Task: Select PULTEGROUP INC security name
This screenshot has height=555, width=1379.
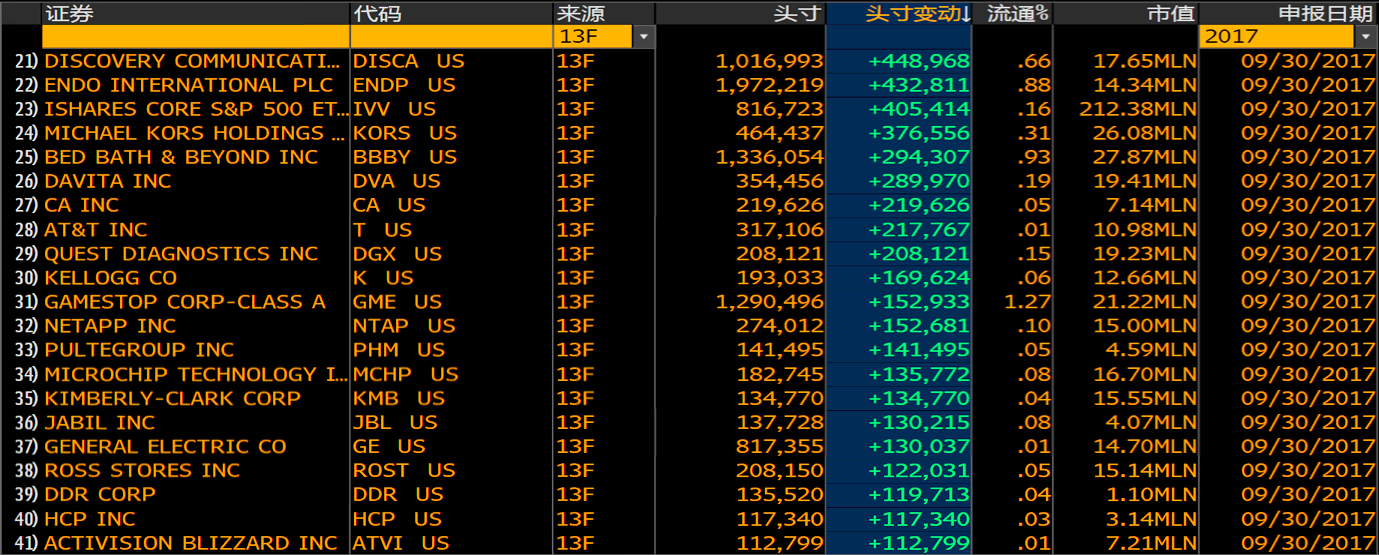Action: tap(139, 350)
